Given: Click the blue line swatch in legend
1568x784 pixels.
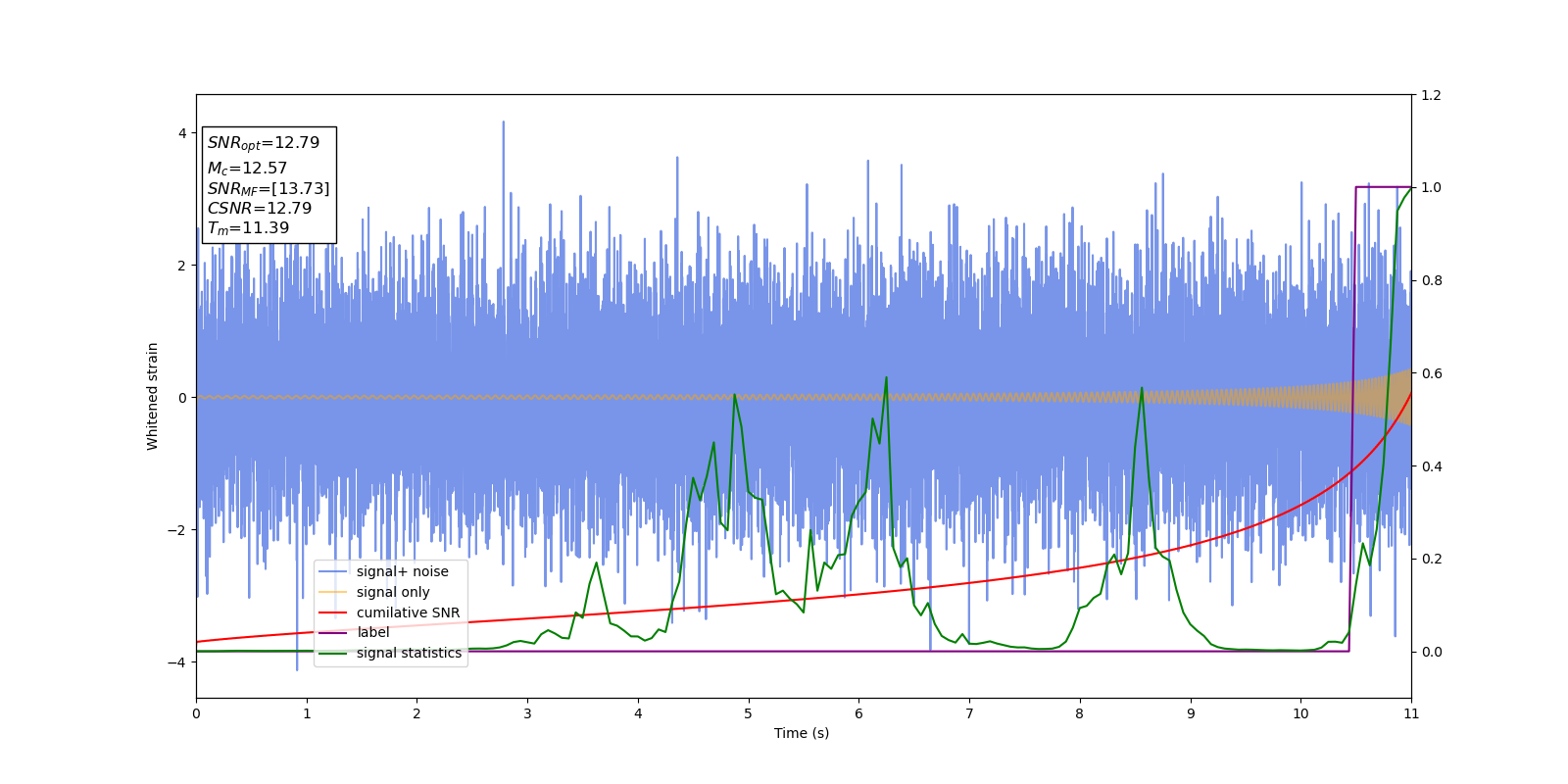Looking at the screenshot, I should pyautogui.click(x=333, y=572).
